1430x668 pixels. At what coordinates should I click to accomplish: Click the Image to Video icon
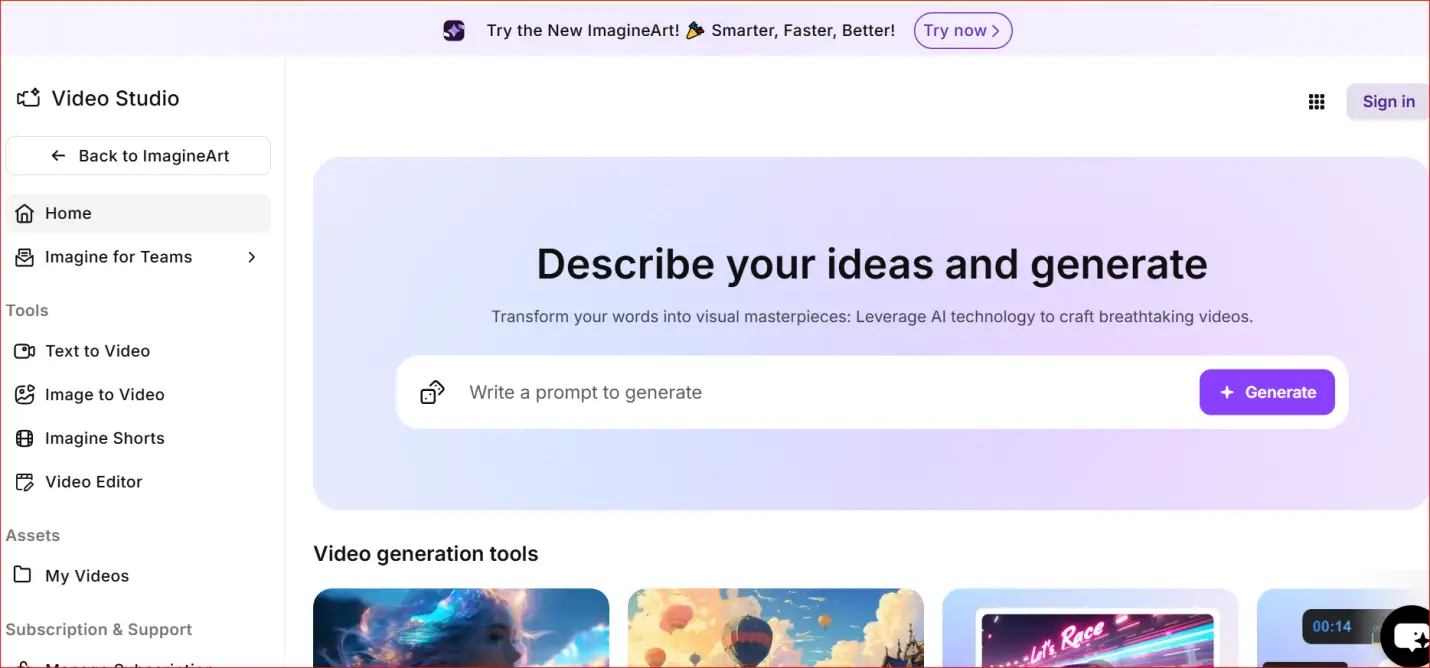[x=25, y=395]
